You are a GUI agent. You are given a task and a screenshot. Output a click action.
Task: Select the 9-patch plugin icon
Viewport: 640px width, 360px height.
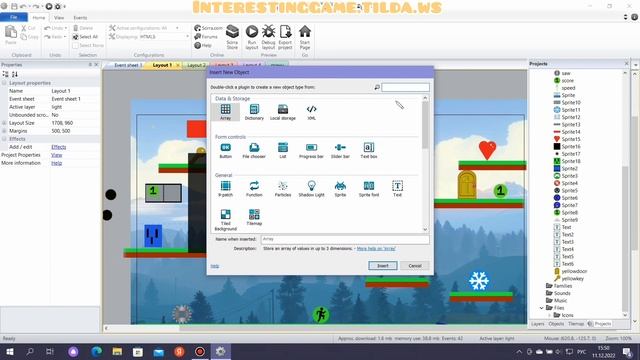225,189
